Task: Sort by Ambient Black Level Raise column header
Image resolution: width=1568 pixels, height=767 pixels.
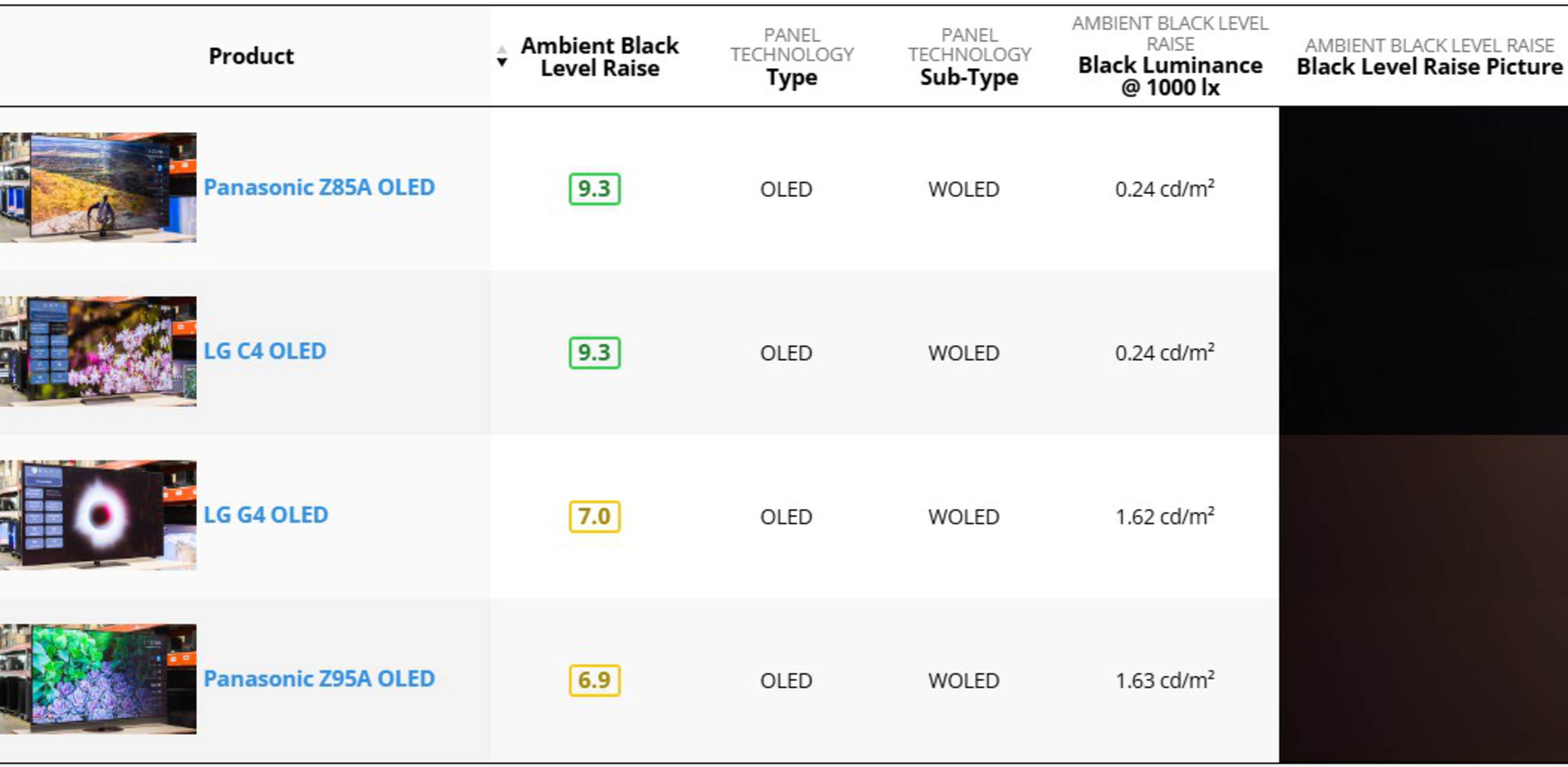Action: click(599, 57)
